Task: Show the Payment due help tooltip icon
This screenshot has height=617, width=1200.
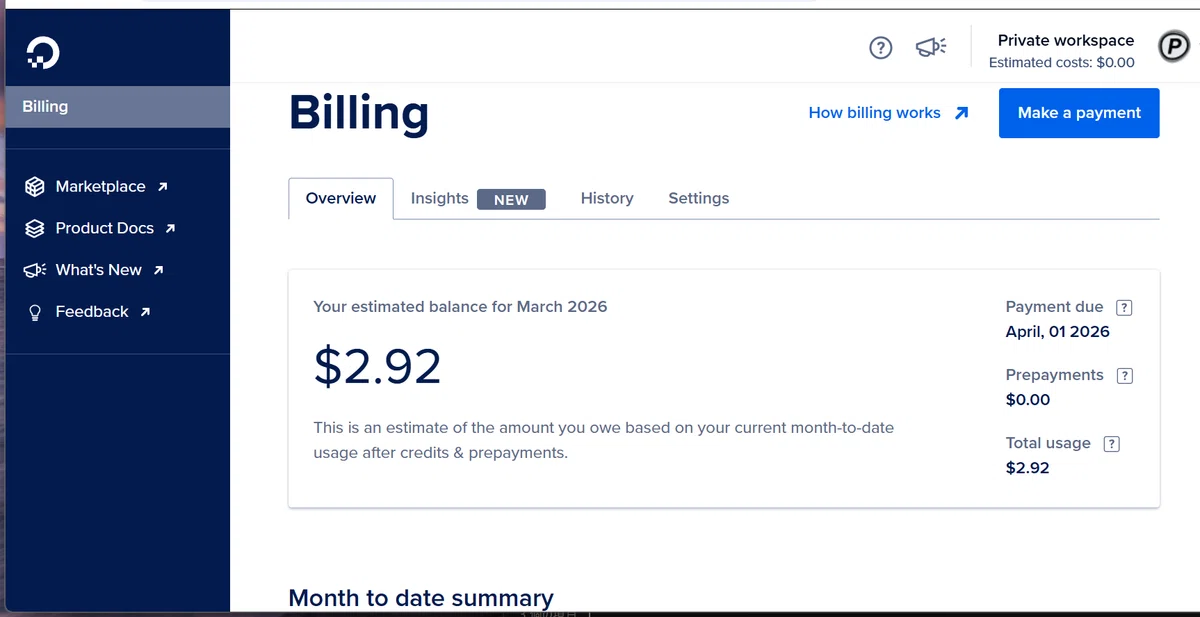Action: click(1124, 308)
